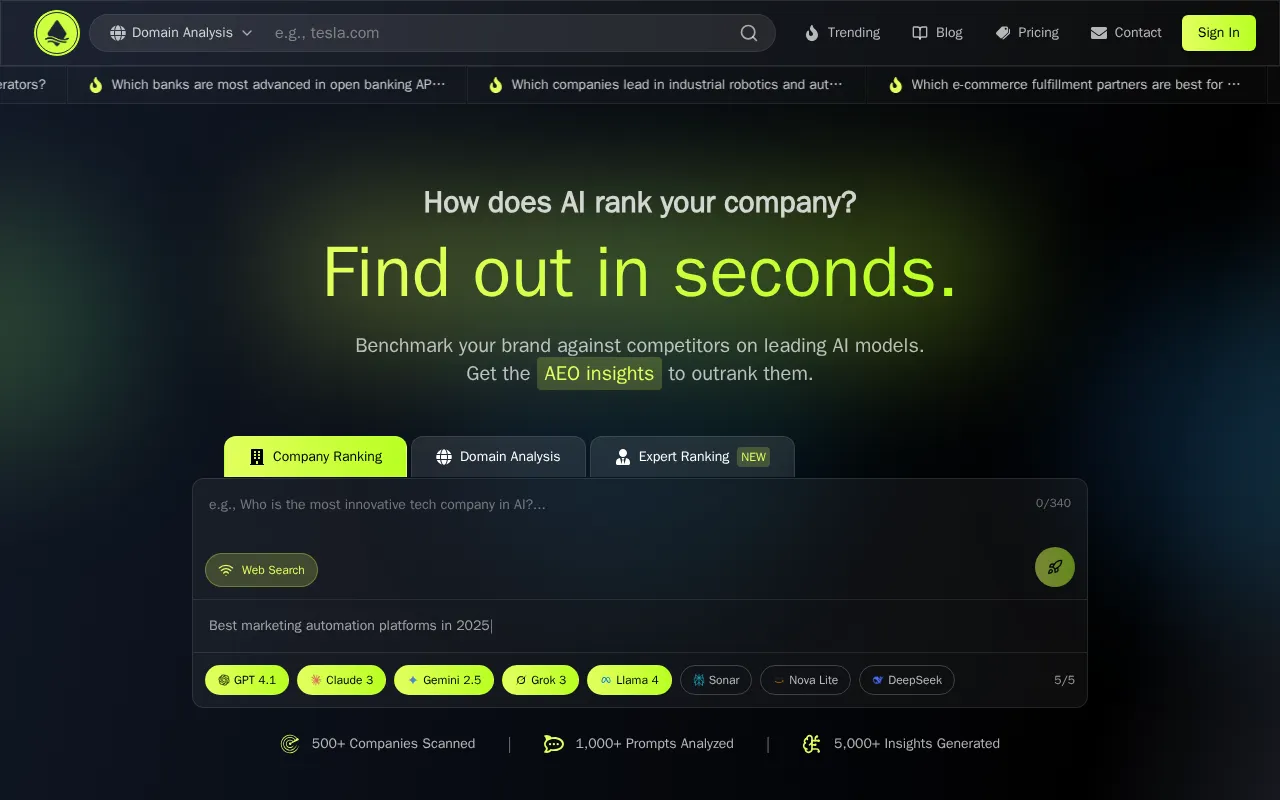Click the 5/5 model count indicator
This screenshot has height=800, width=1280.
1065,680
